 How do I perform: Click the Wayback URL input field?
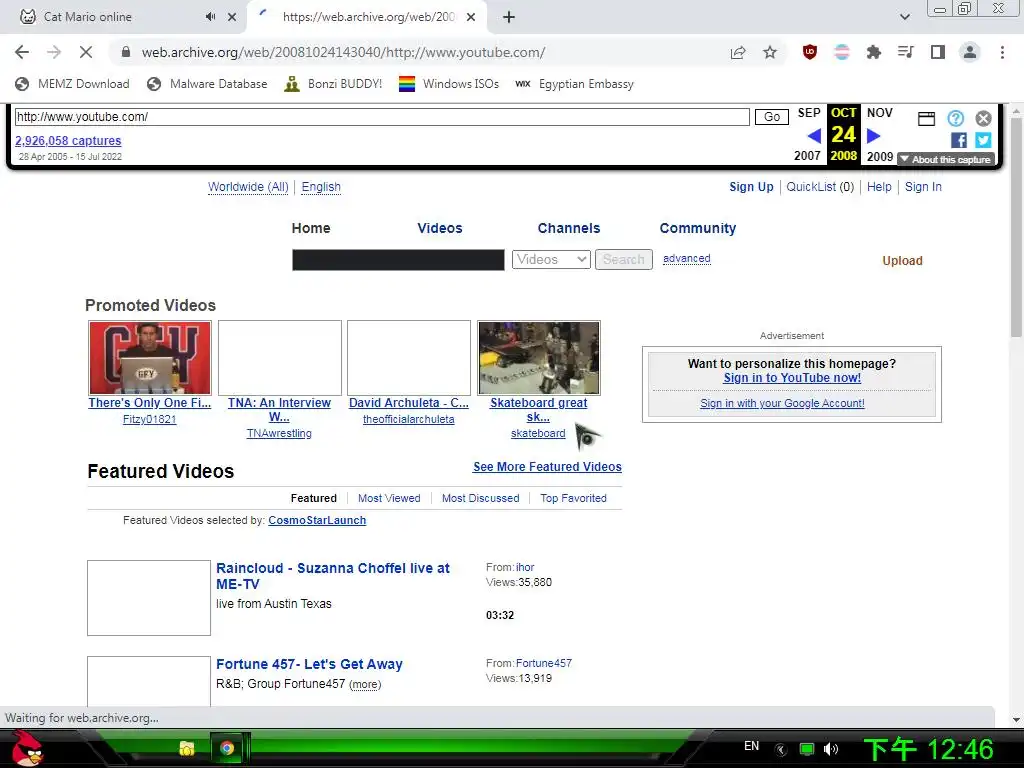coord(382,117)
